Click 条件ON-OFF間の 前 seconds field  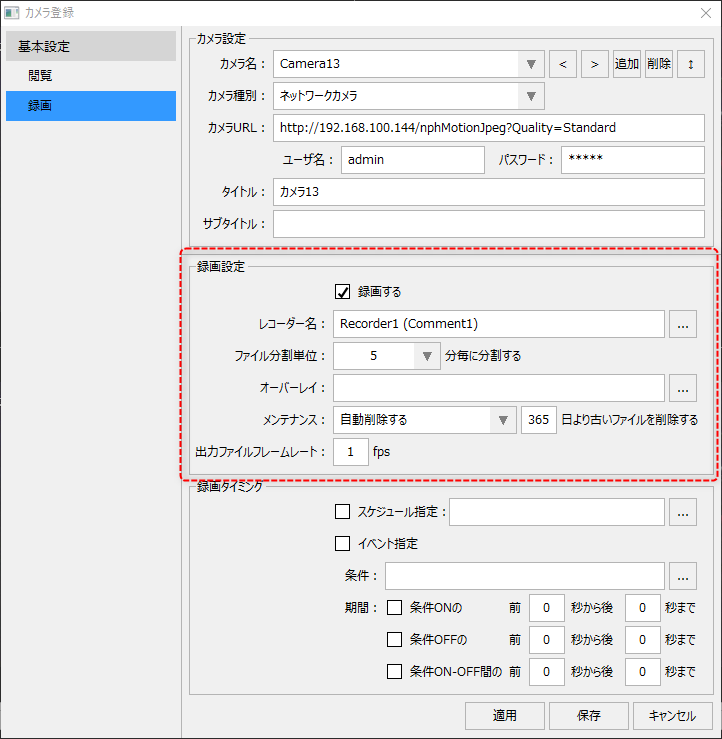point(547,672)
